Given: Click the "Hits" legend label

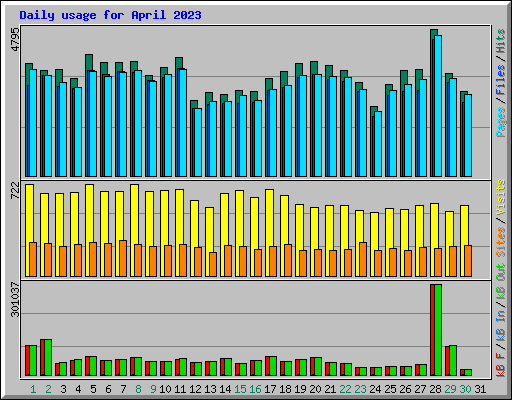Looking at the screenshot, I should click(x=501, y=41).
